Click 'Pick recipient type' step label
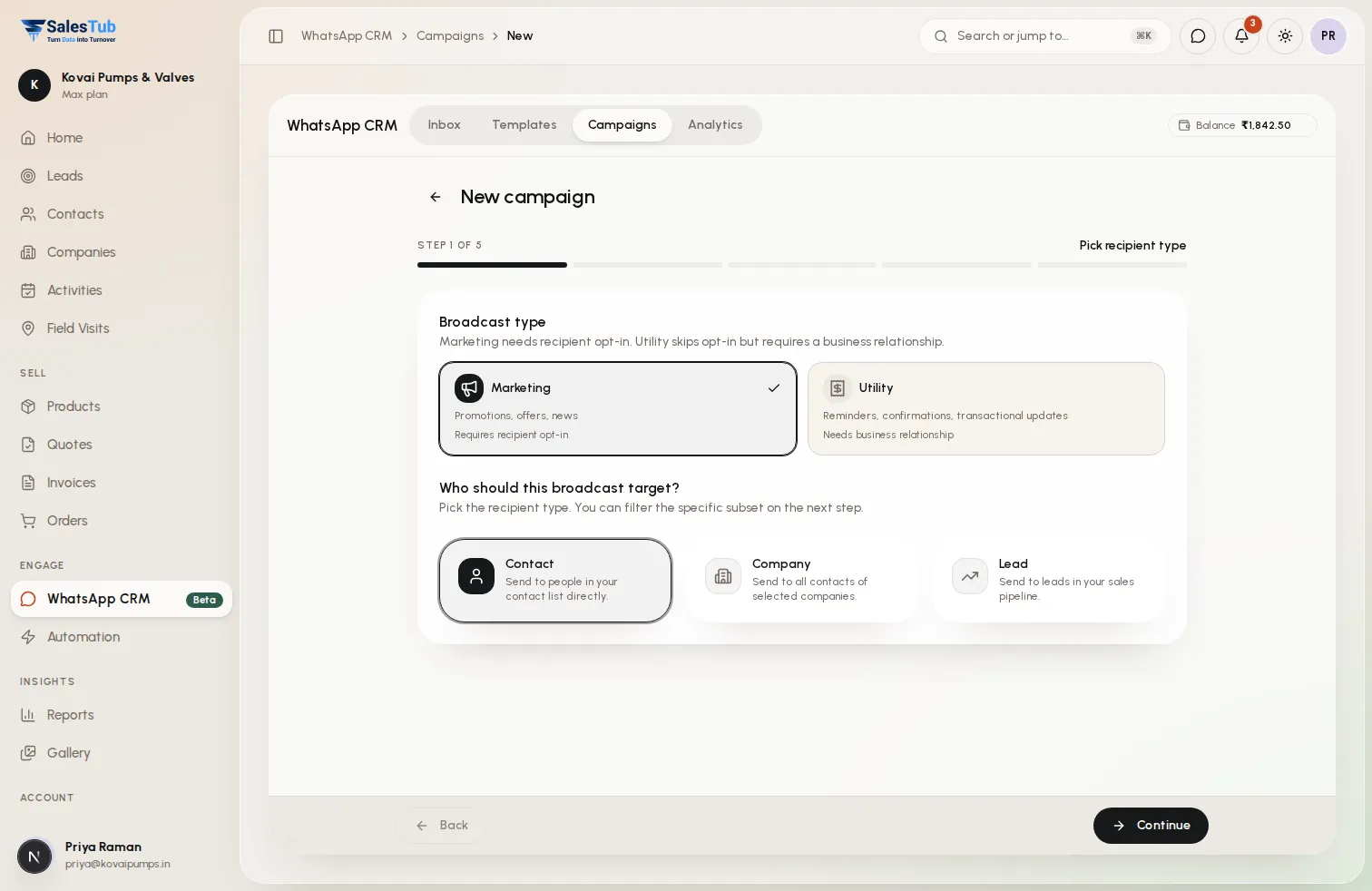 (1132, 246)
